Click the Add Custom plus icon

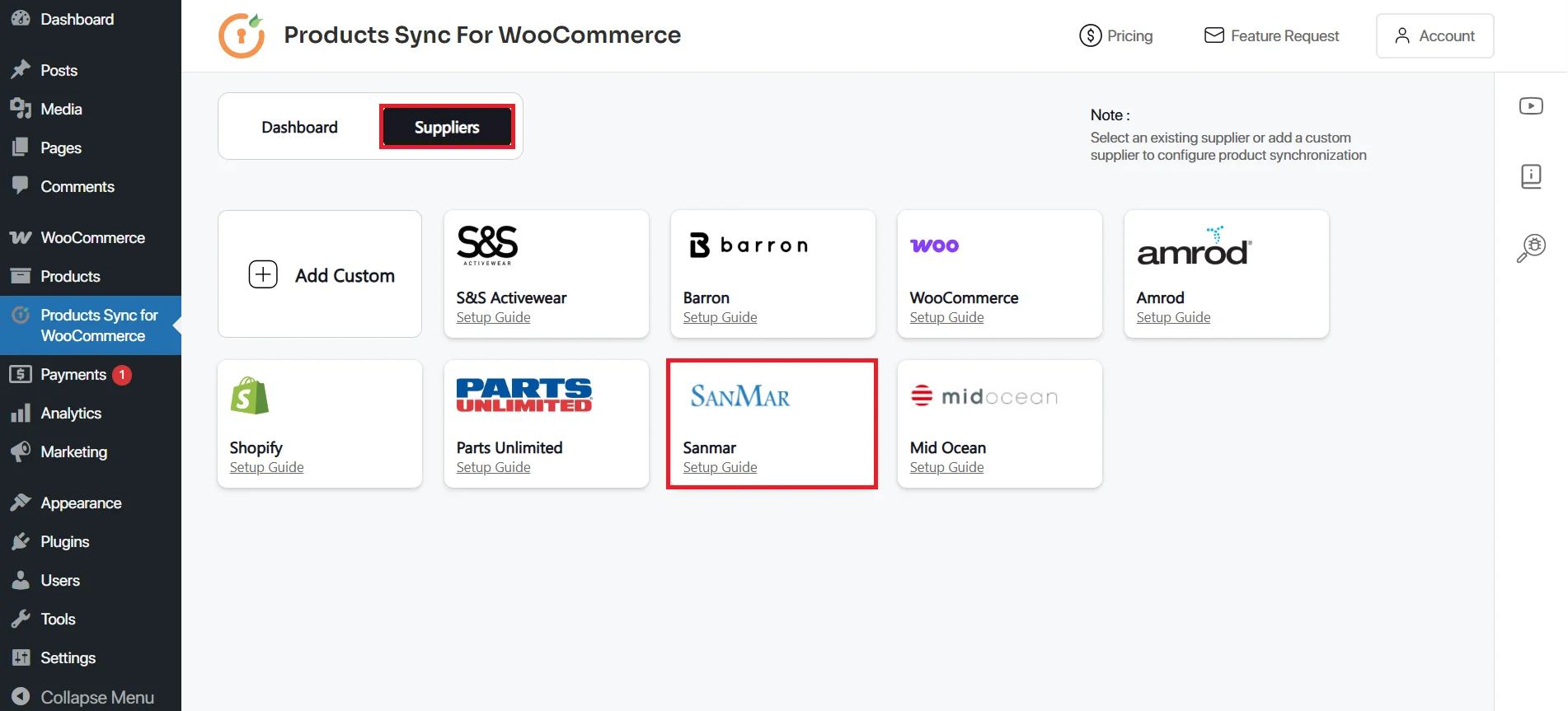262,274
